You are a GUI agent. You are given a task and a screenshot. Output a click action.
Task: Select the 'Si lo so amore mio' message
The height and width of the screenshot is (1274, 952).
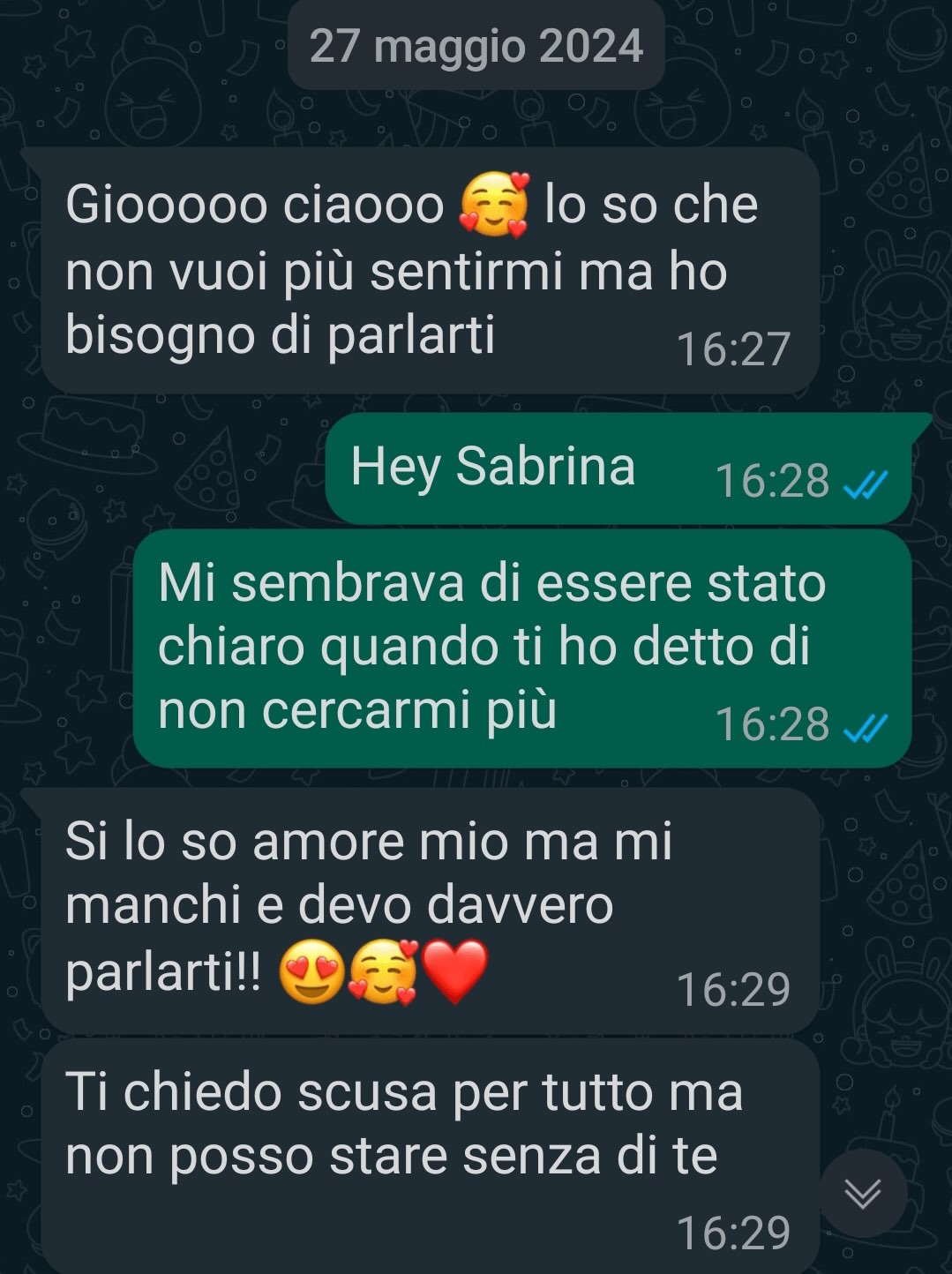pos(430,911)
